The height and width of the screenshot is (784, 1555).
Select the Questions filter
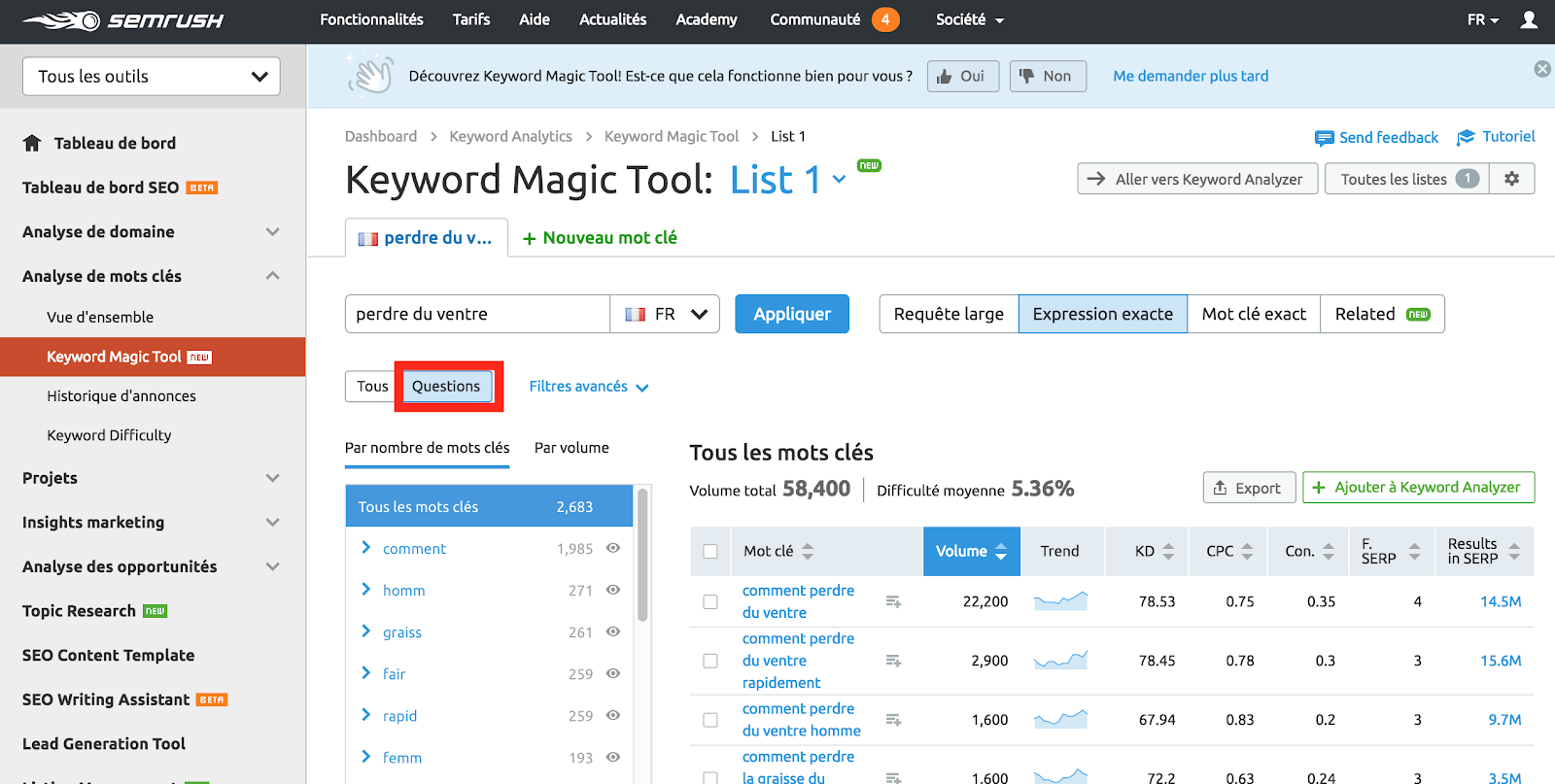pyautogui.click(x=446, y=387)
